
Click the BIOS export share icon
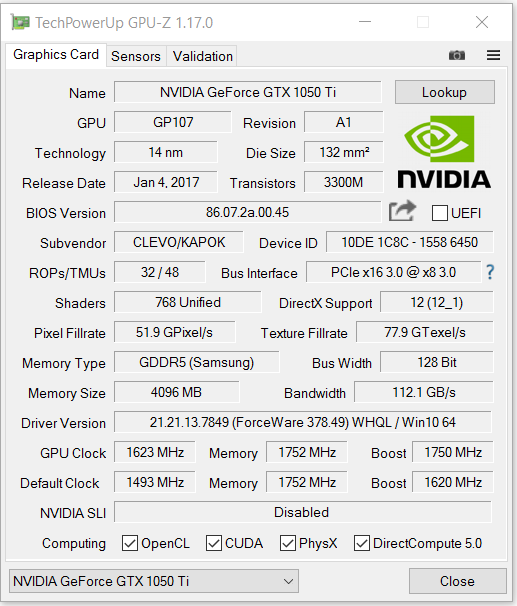coord(402,211)
